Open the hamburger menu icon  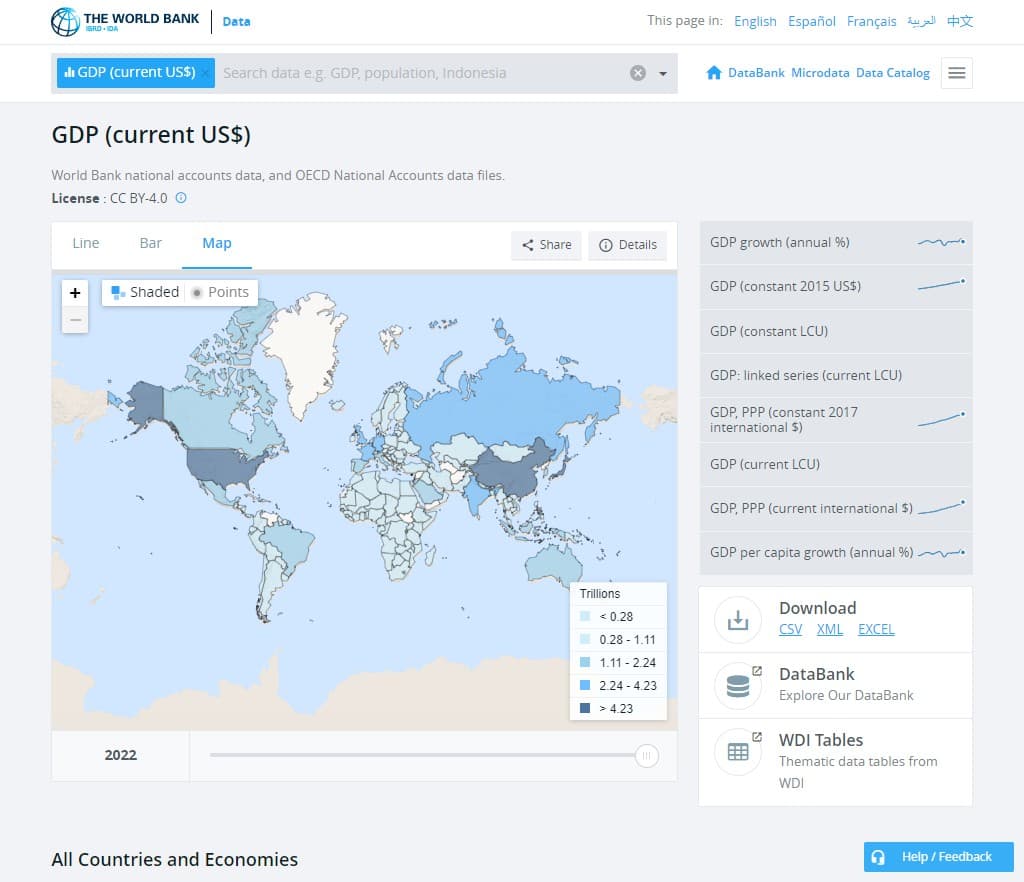(x=956, y=73)
